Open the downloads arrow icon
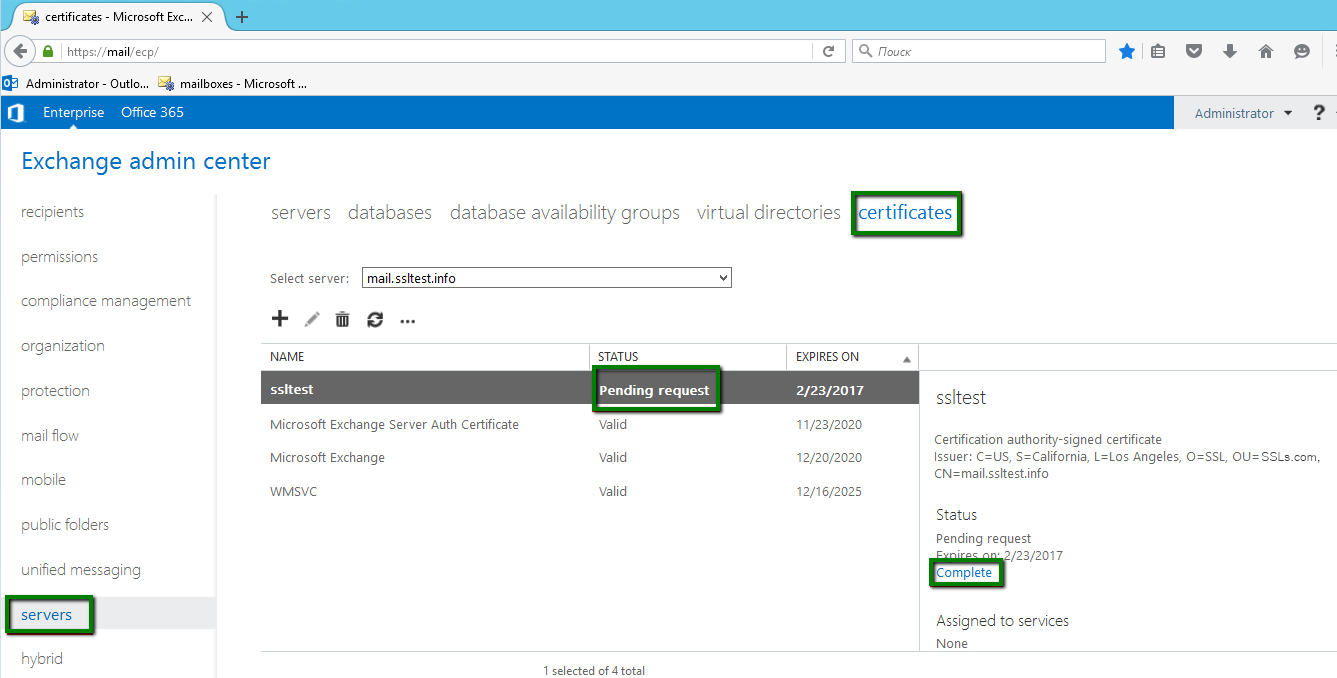1337x678 pixels. click(x=1230, y=51)
